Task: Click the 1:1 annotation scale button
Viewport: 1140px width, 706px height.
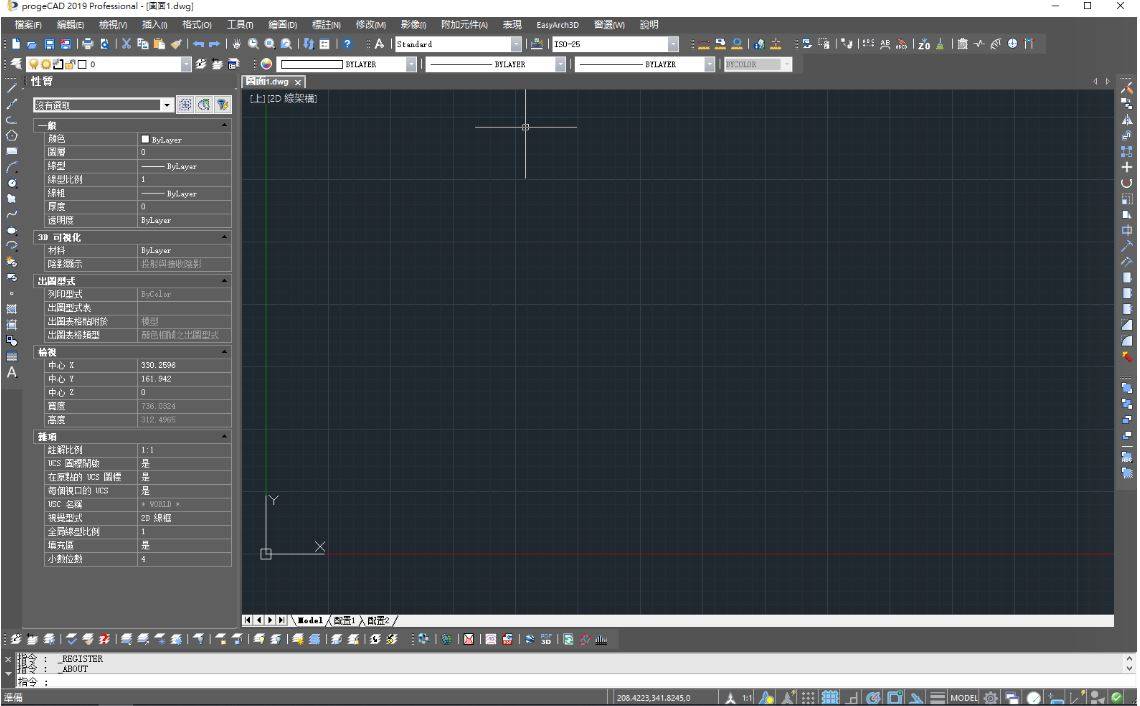Action: click(747, 697)
